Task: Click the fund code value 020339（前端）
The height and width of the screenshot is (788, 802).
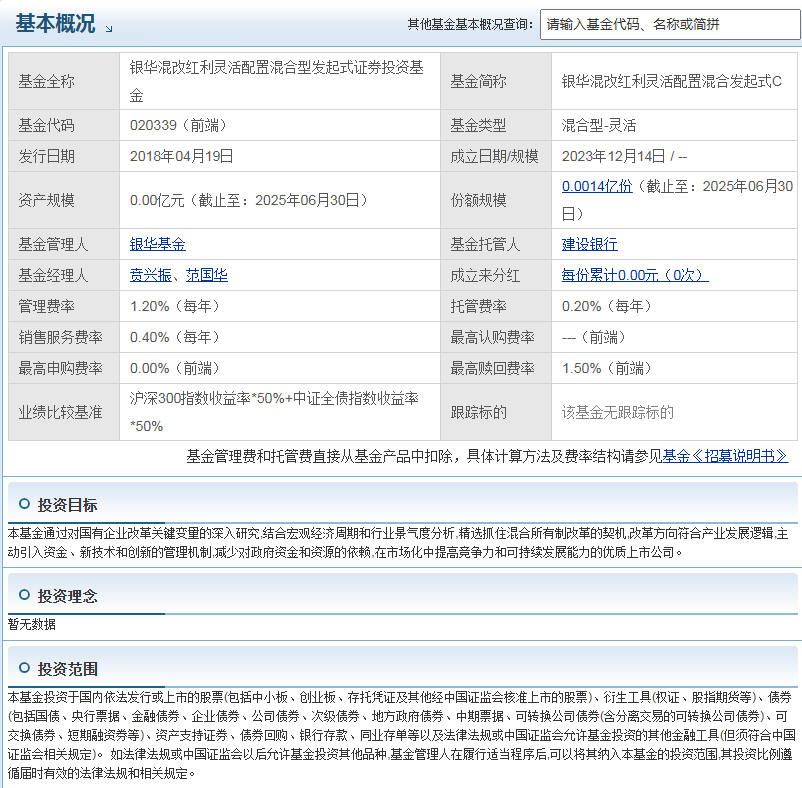Action: pos(179,125)
